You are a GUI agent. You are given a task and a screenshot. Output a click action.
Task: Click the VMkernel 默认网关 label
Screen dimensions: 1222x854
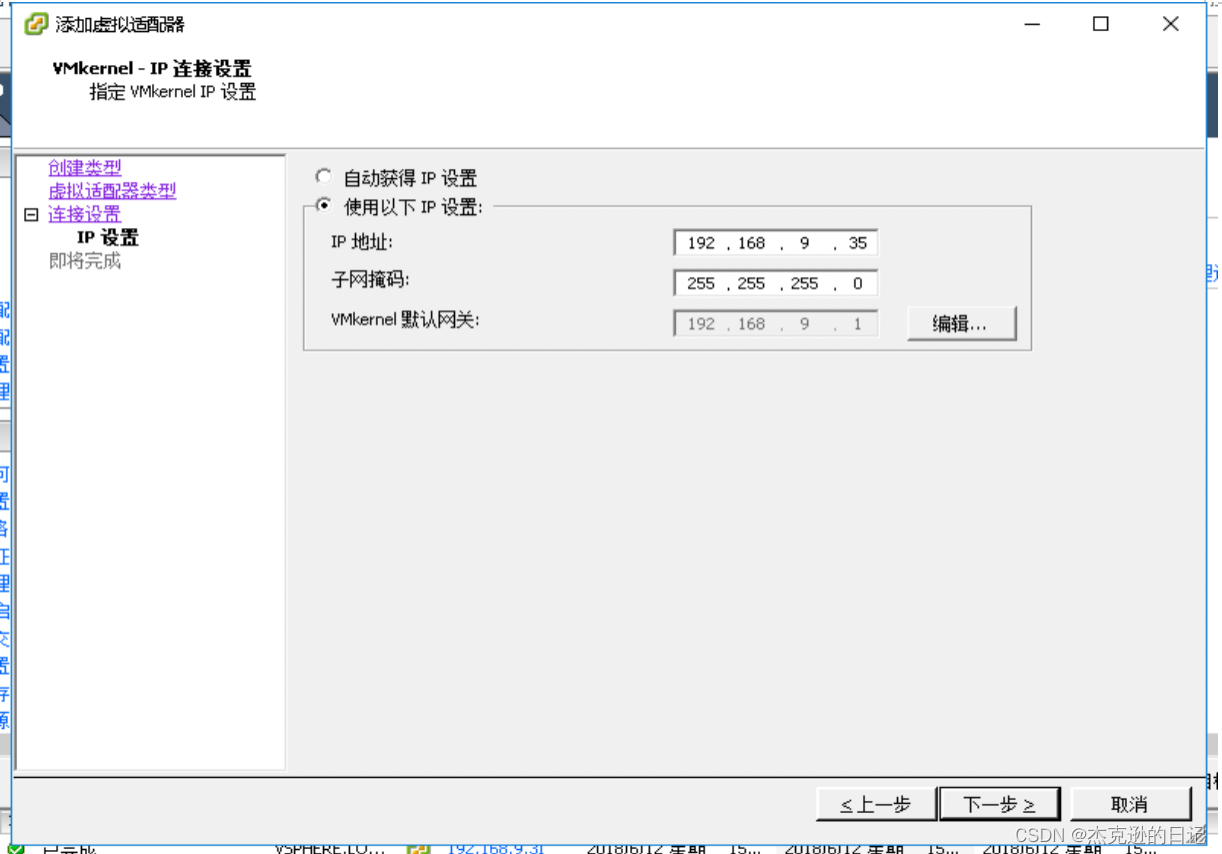tap(405, 321)
